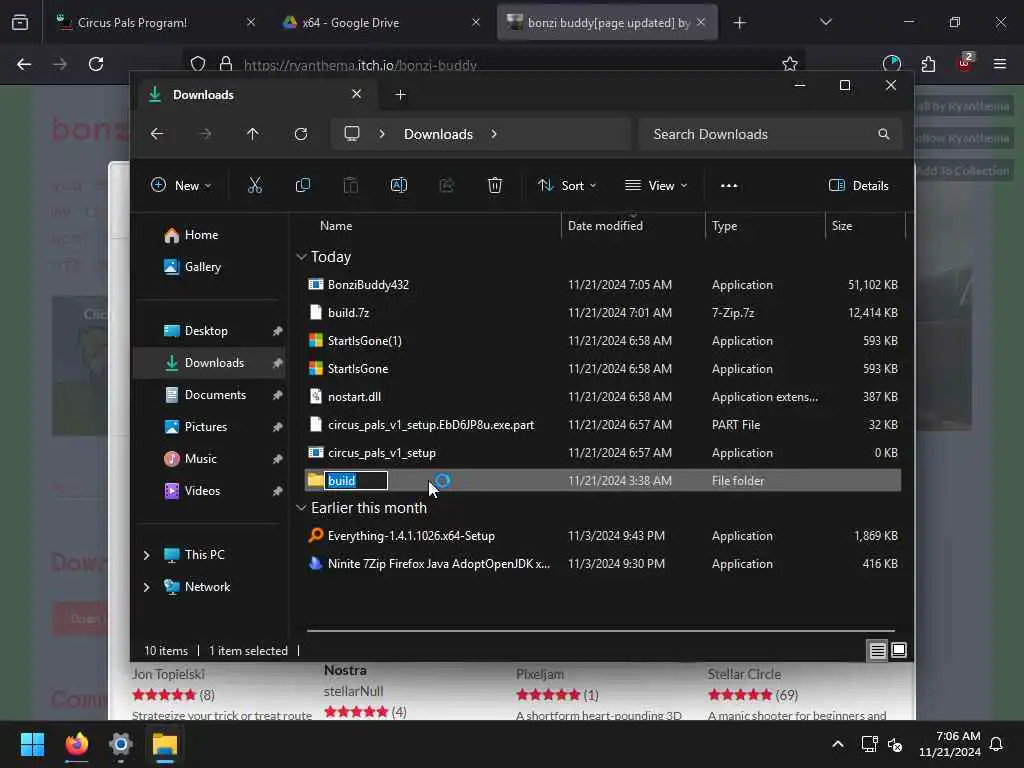Switch to x64 - Google Drive tab

(x=381, y=23)
